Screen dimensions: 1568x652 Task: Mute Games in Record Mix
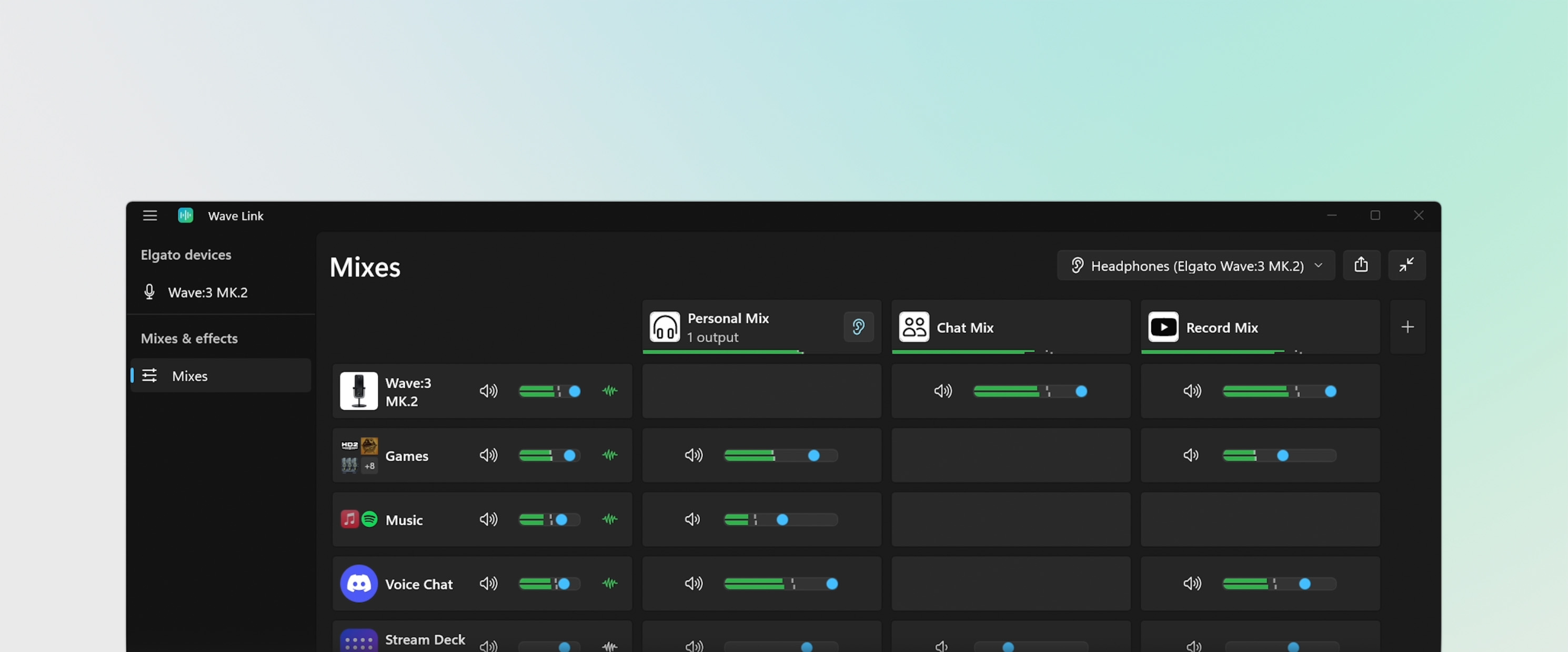click(x=1191, y=455)
